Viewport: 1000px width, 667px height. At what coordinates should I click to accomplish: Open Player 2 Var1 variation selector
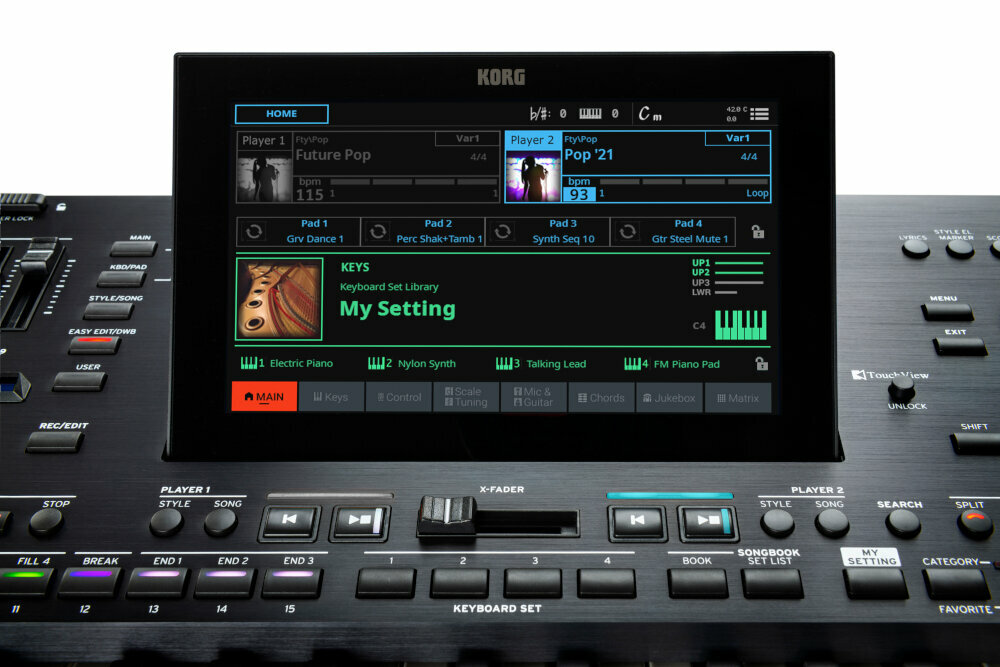tap(737, 138)
